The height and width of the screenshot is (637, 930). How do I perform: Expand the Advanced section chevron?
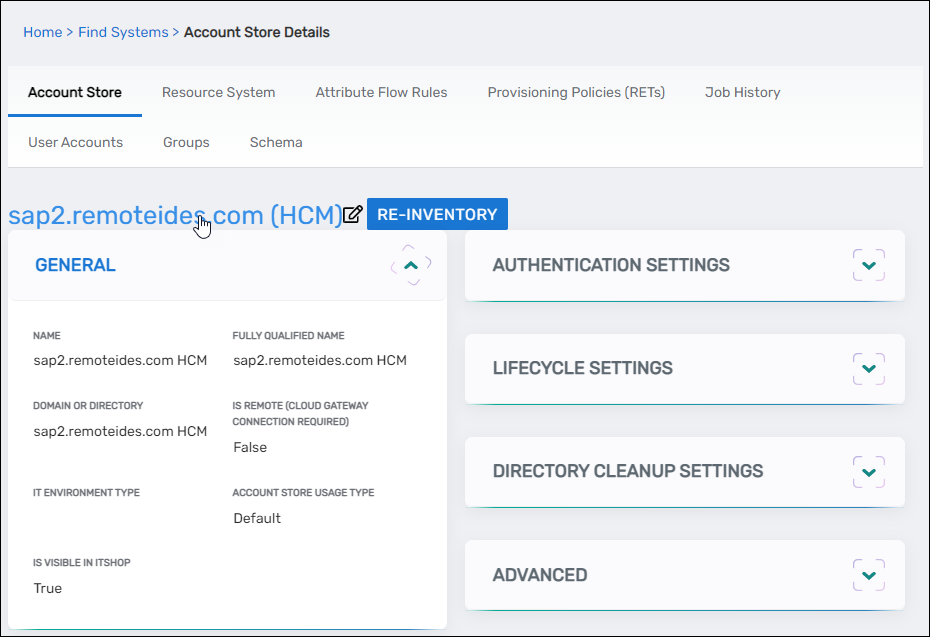[868, 575]
